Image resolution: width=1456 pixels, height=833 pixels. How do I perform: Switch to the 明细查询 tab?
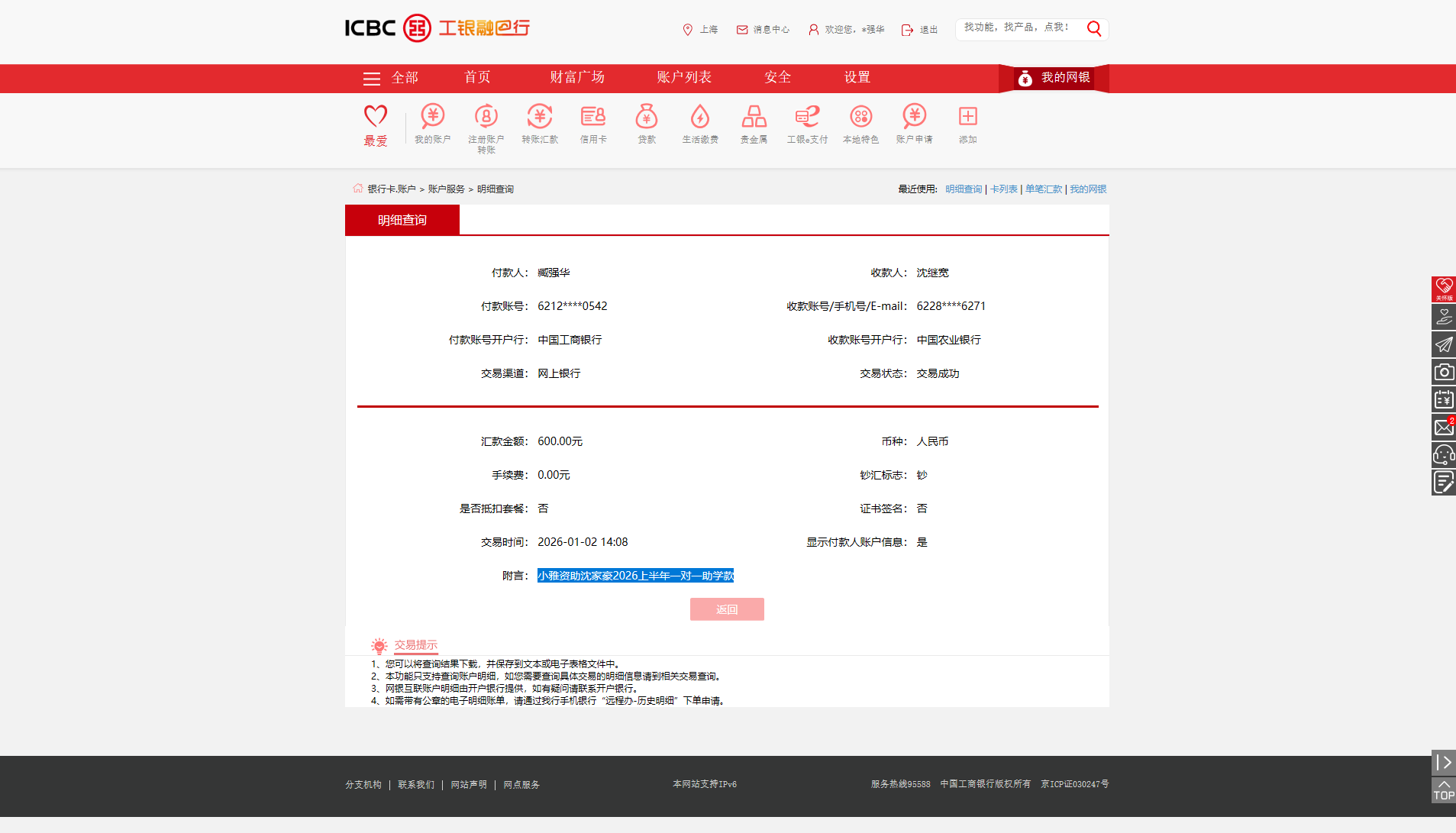coord(402,220)
